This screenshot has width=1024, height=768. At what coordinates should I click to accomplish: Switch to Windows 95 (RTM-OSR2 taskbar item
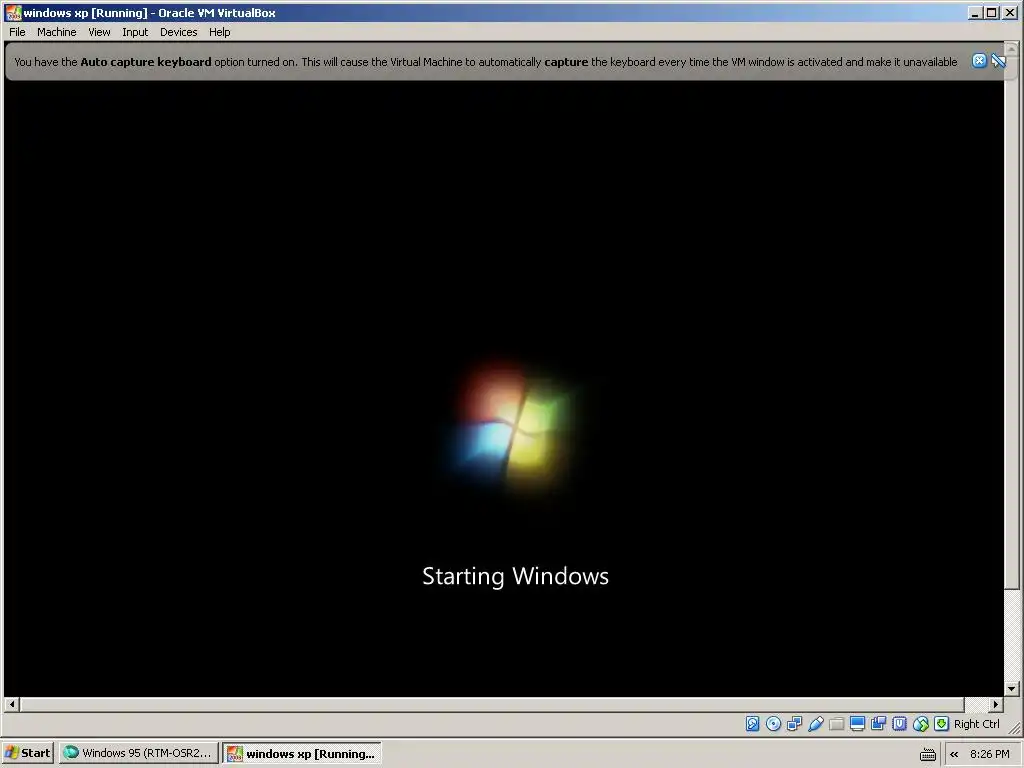pos(138,753)
